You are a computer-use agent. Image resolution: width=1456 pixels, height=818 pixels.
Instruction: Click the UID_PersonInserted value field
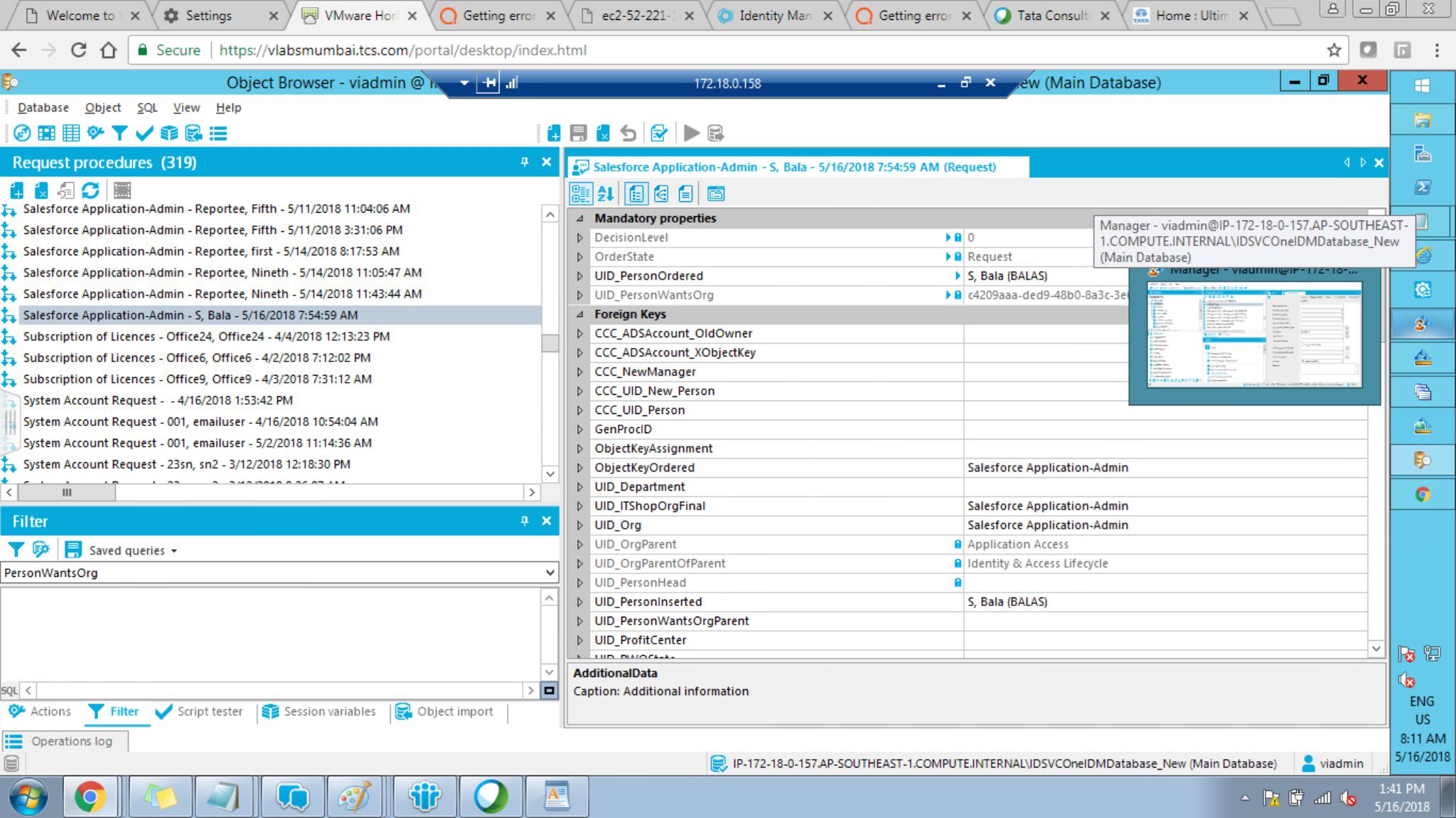coord(1165,602)
